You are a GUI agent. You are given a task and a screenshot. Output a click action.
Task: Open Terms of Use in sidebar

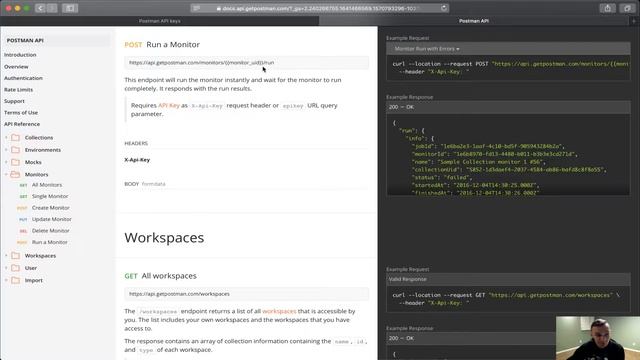coord(21,112)
